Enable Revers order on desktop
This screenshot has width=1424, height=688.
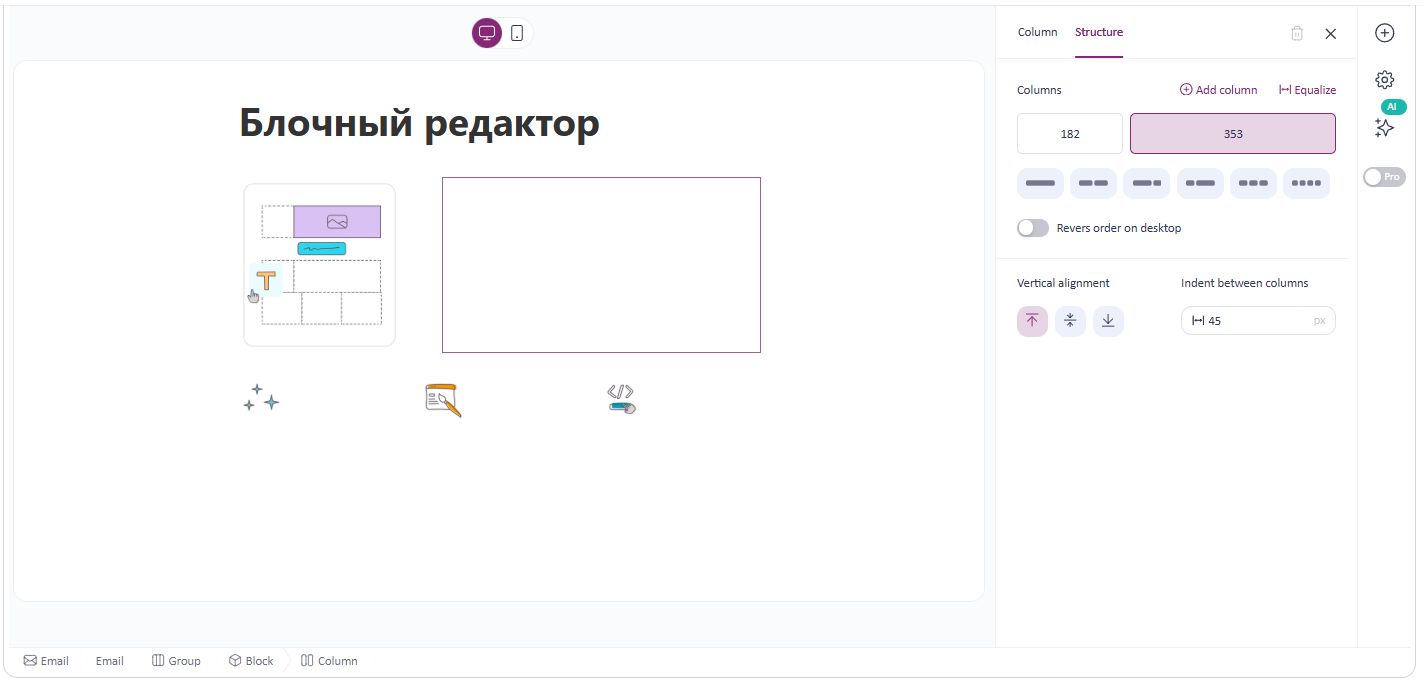pos(1032,227)
